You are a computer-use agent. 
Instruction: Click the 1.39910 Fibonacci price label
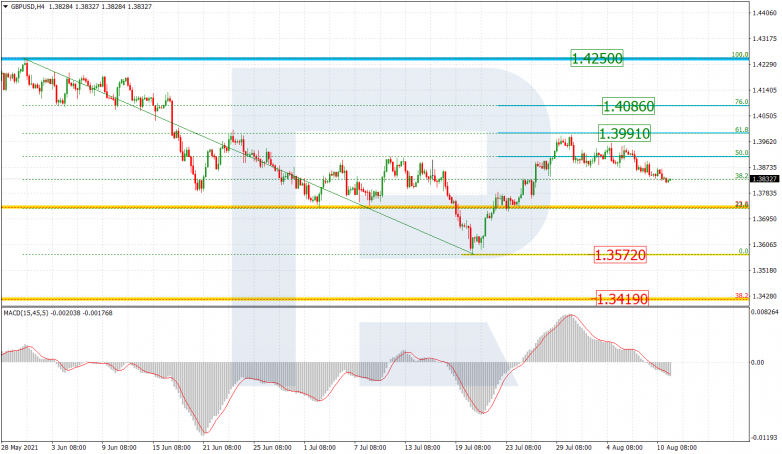624,134
